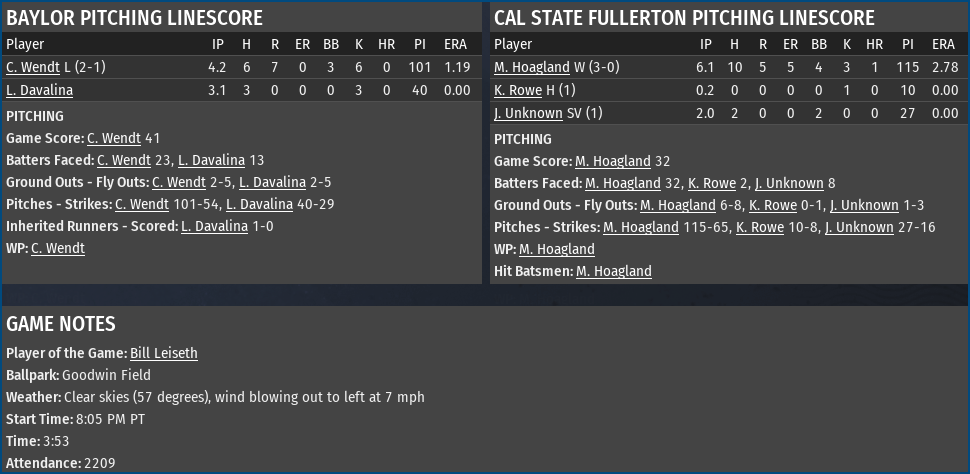
Task: Click L. Davalina under Inherited Runners - Scored
Action: click(215, 226)
